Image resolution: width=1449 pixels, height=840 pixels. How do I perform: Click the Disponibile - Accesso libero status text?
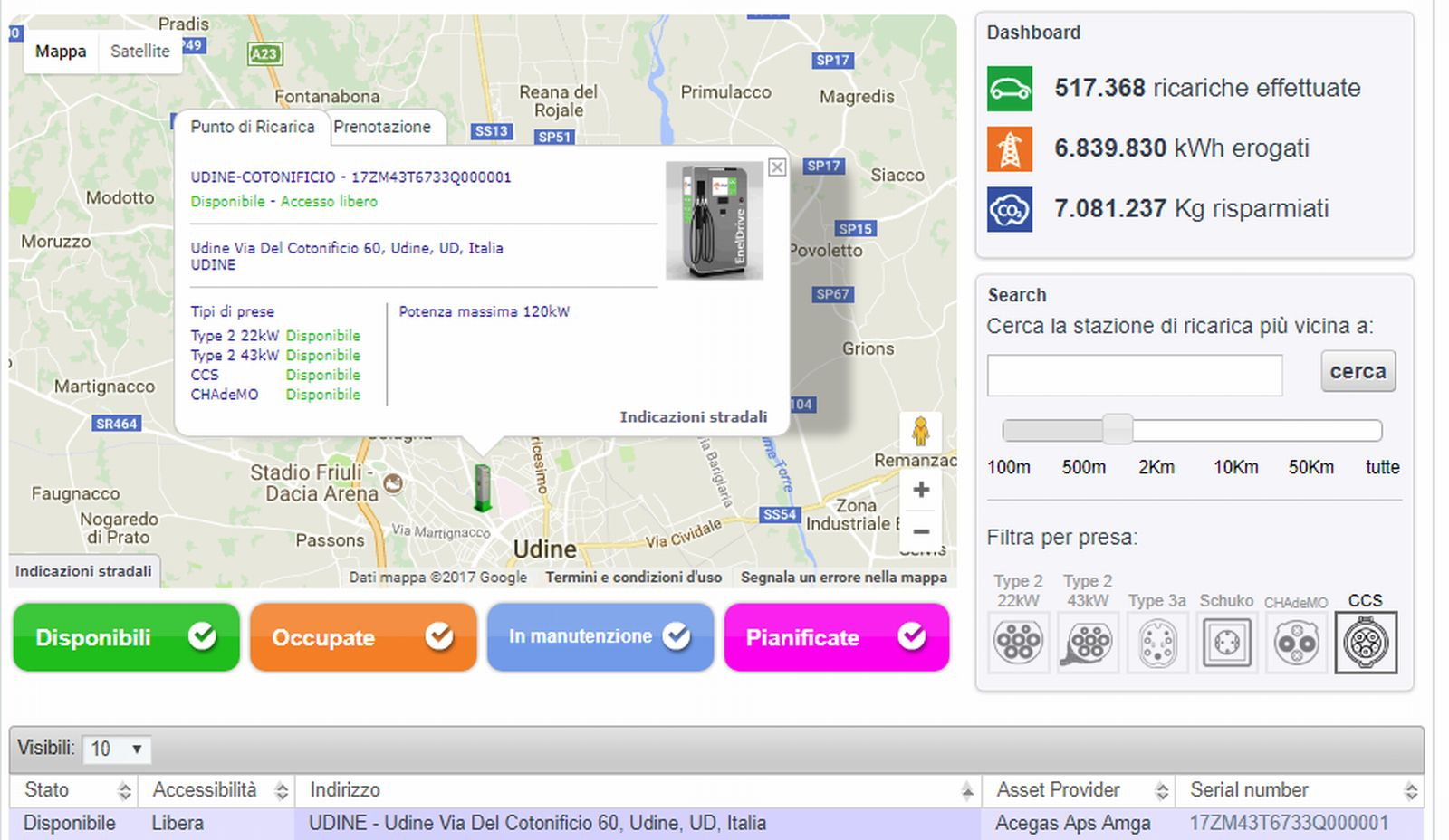[284, 202]
